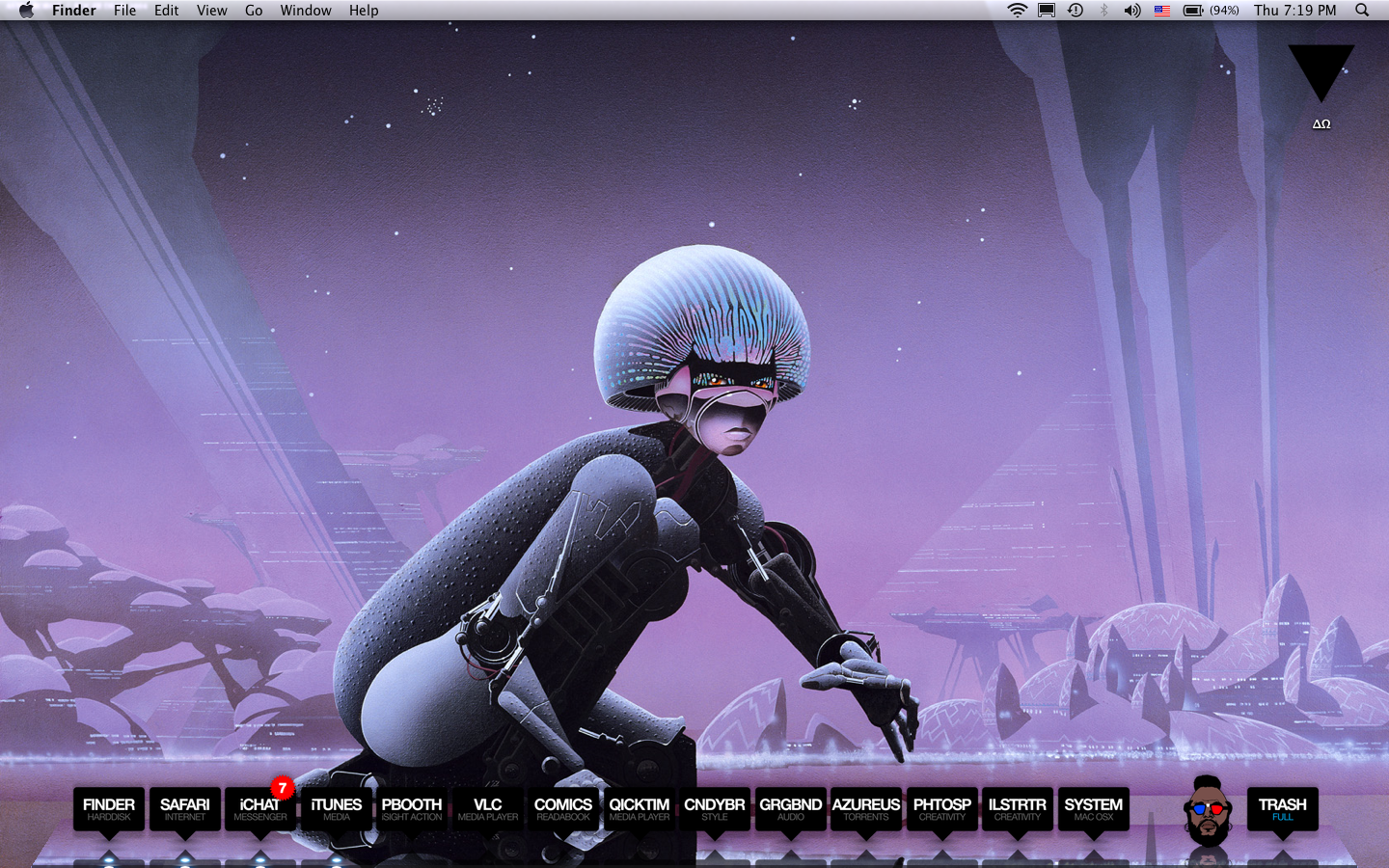Open ILSTRTR creativity dock icon
Viewport: 1389px width, 868px height.
(x=1018, y=810)
